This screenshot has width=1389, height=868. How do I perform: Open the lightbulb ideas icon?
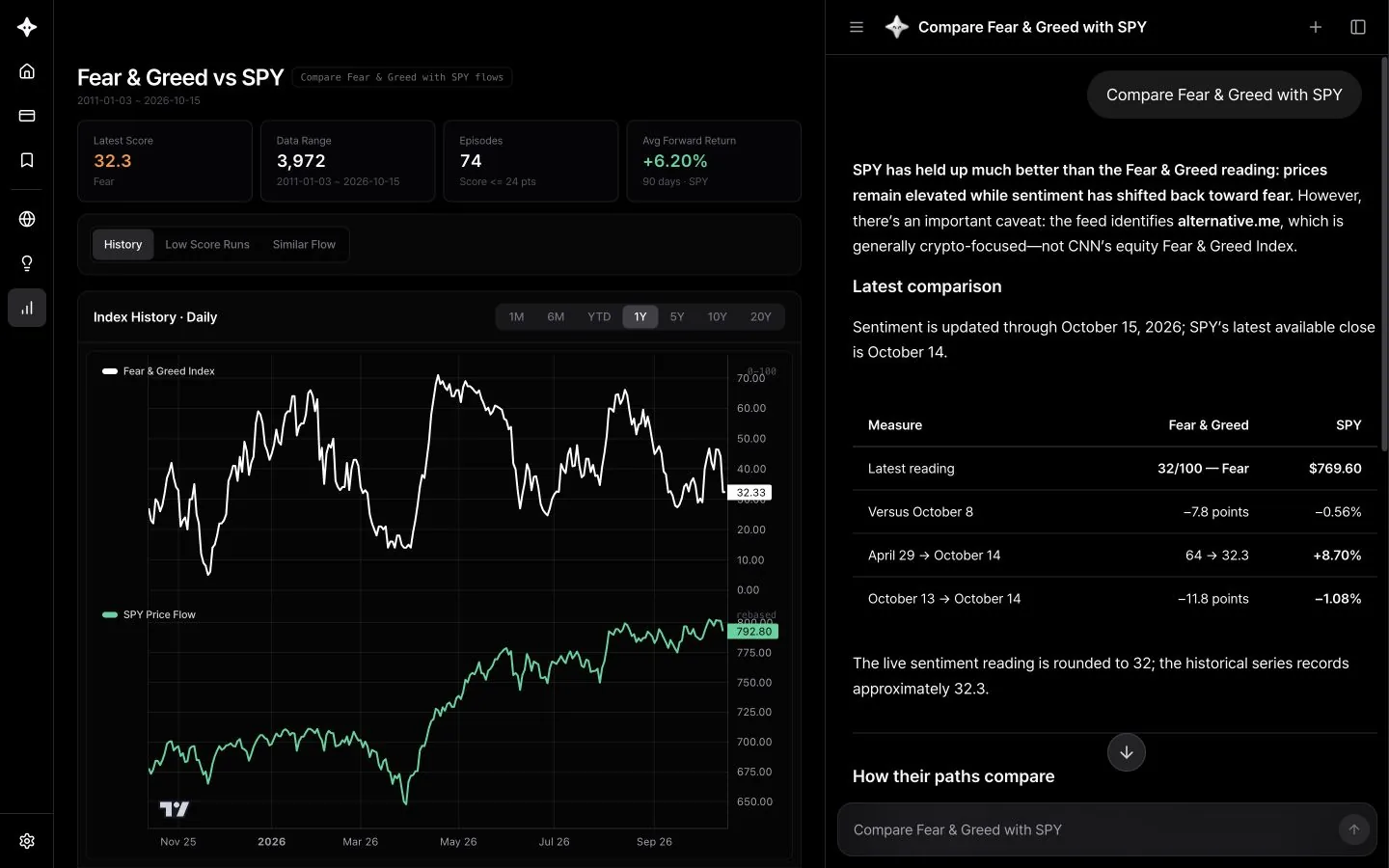point(27,263)
